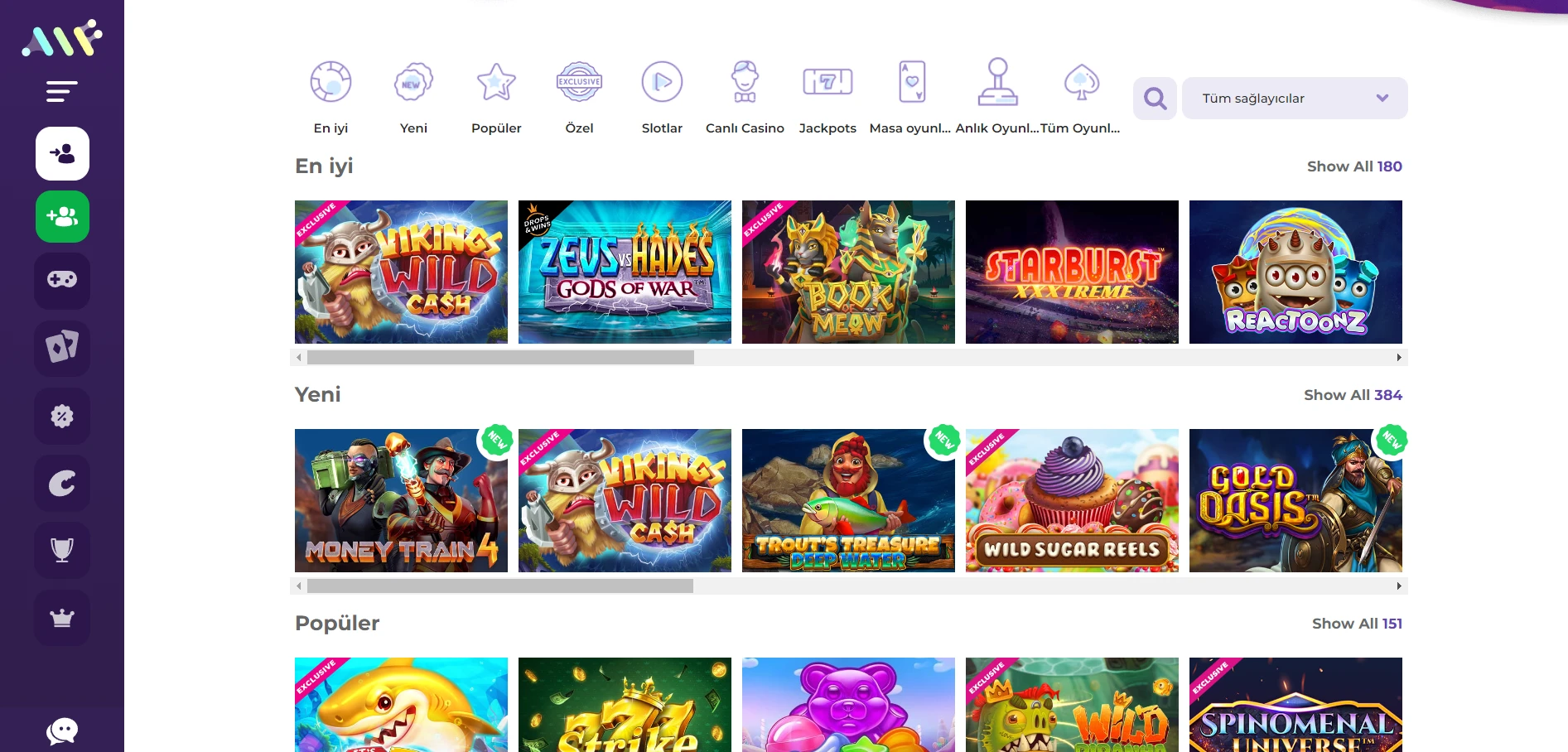Open the gamepad games section icon
This screenshot has width=1568, height=752.
tap(62, 281)
